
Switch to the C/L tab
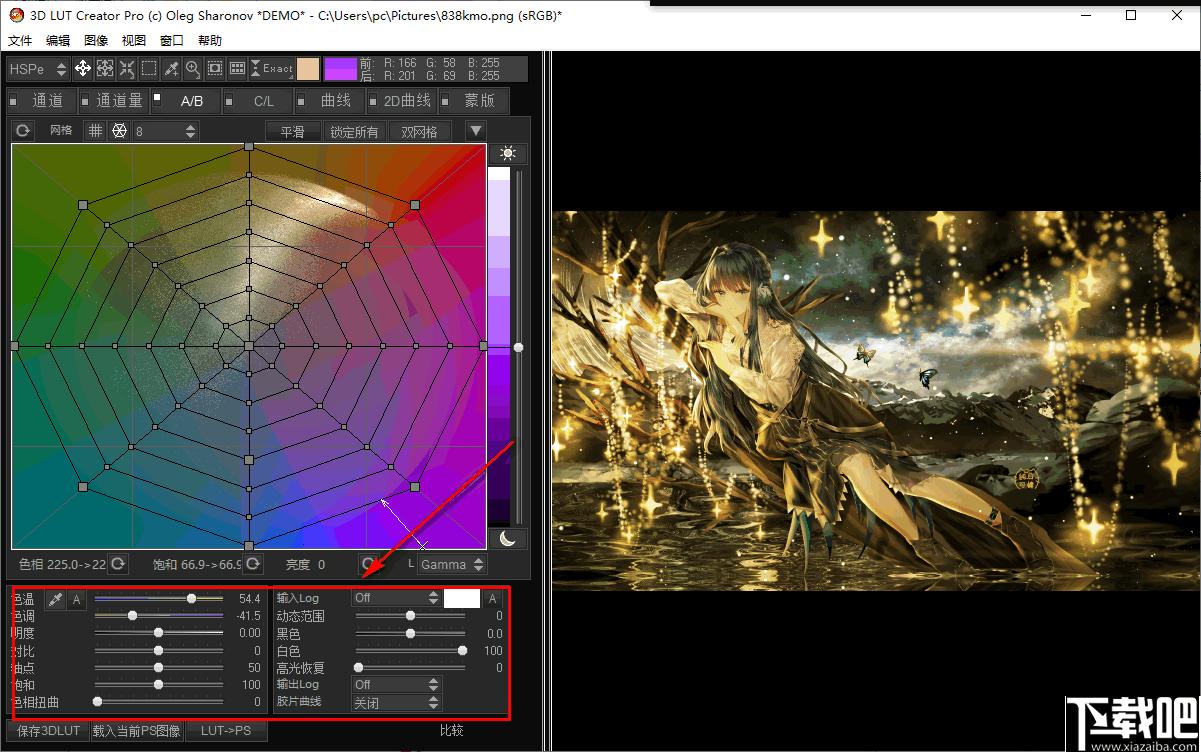point(257,101)
